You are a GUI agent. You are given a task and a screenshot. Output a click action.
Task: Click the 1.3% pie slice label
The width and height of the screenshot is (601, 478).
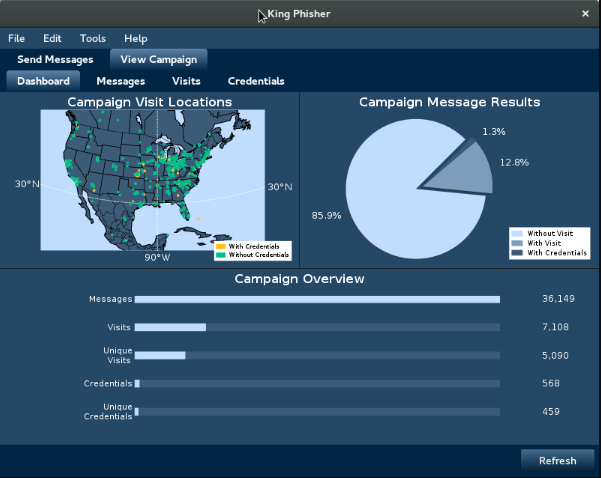click(494, 132)
